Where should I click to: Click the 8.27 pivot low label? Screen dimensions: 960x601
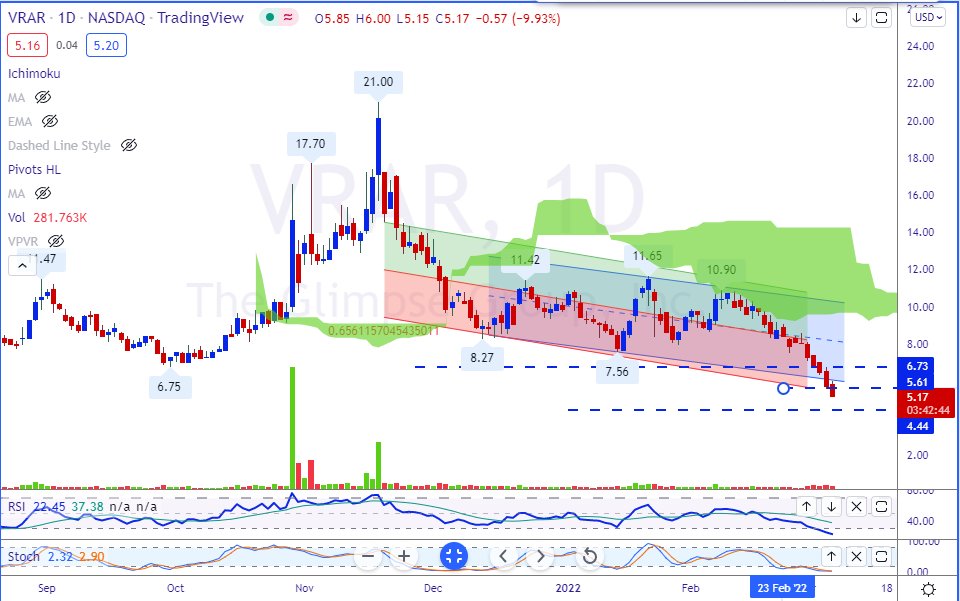pyautogui.click(x=482, y=357)
